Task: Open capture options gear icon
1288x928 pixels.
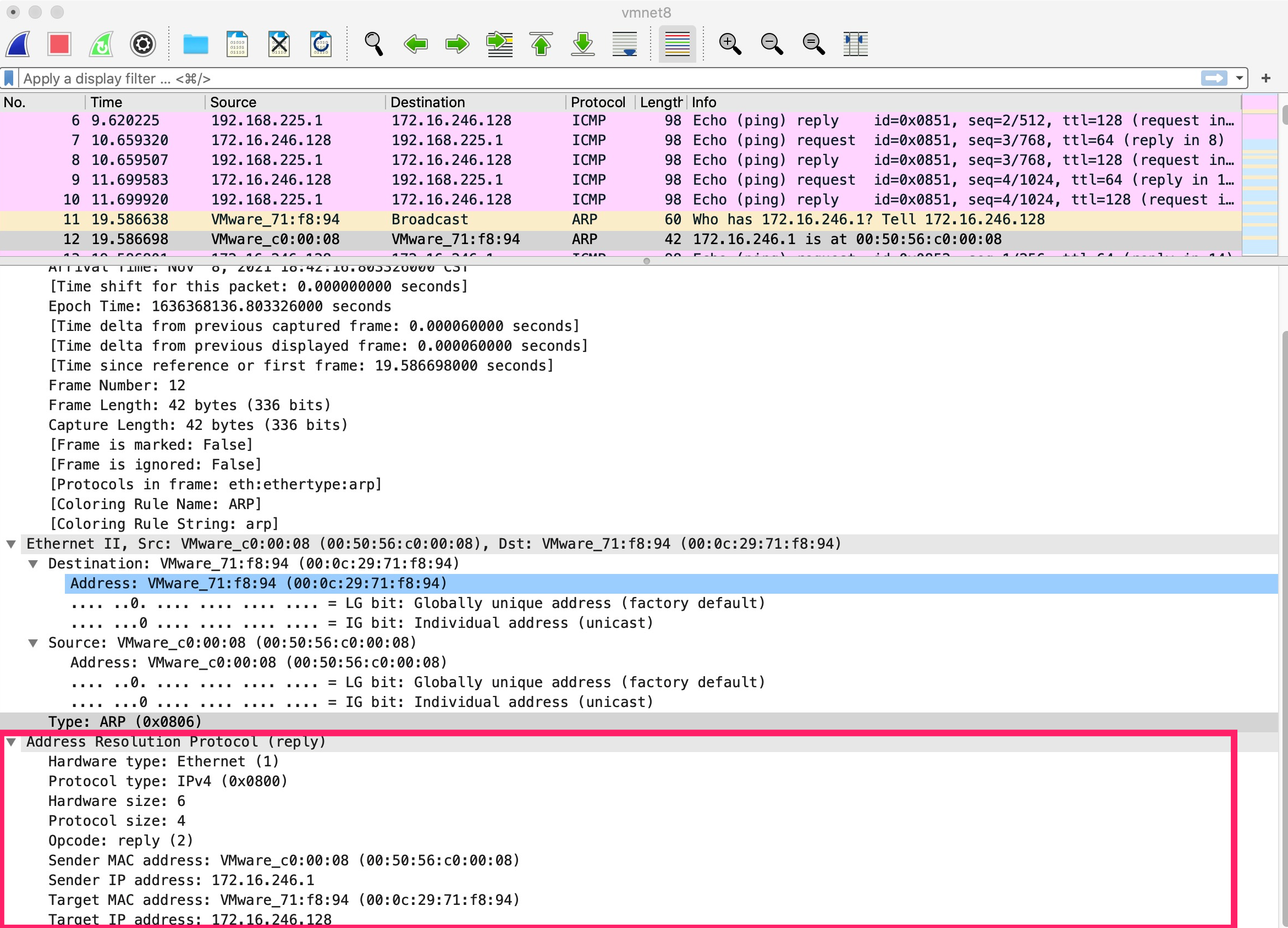Action: click(x=142, y=43)
